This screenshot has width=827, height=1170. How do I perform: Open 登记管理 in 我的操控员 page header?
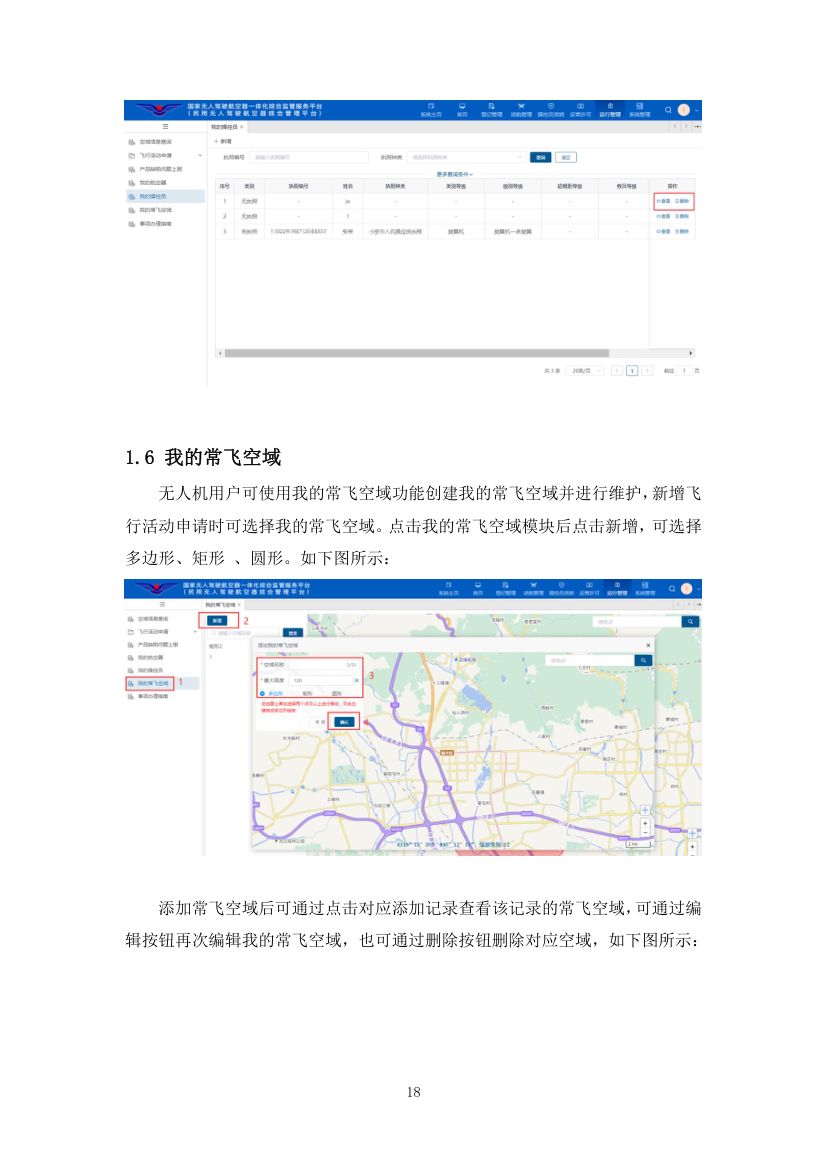tap(491, 110)
